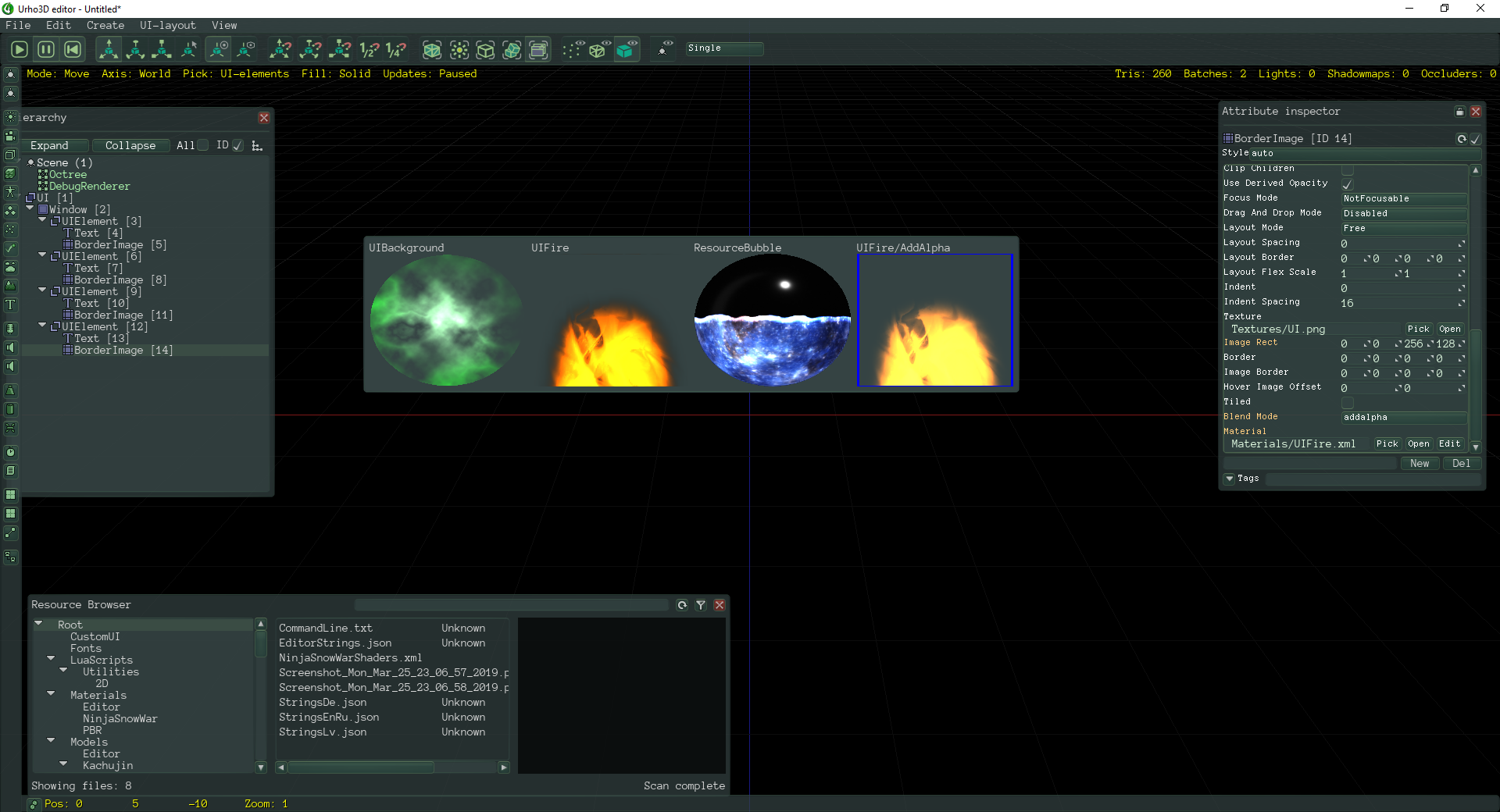The image size is (1500, 812).
Task: Open the Blend Mode addalpha dropdown
Action: pos(1404,418)
